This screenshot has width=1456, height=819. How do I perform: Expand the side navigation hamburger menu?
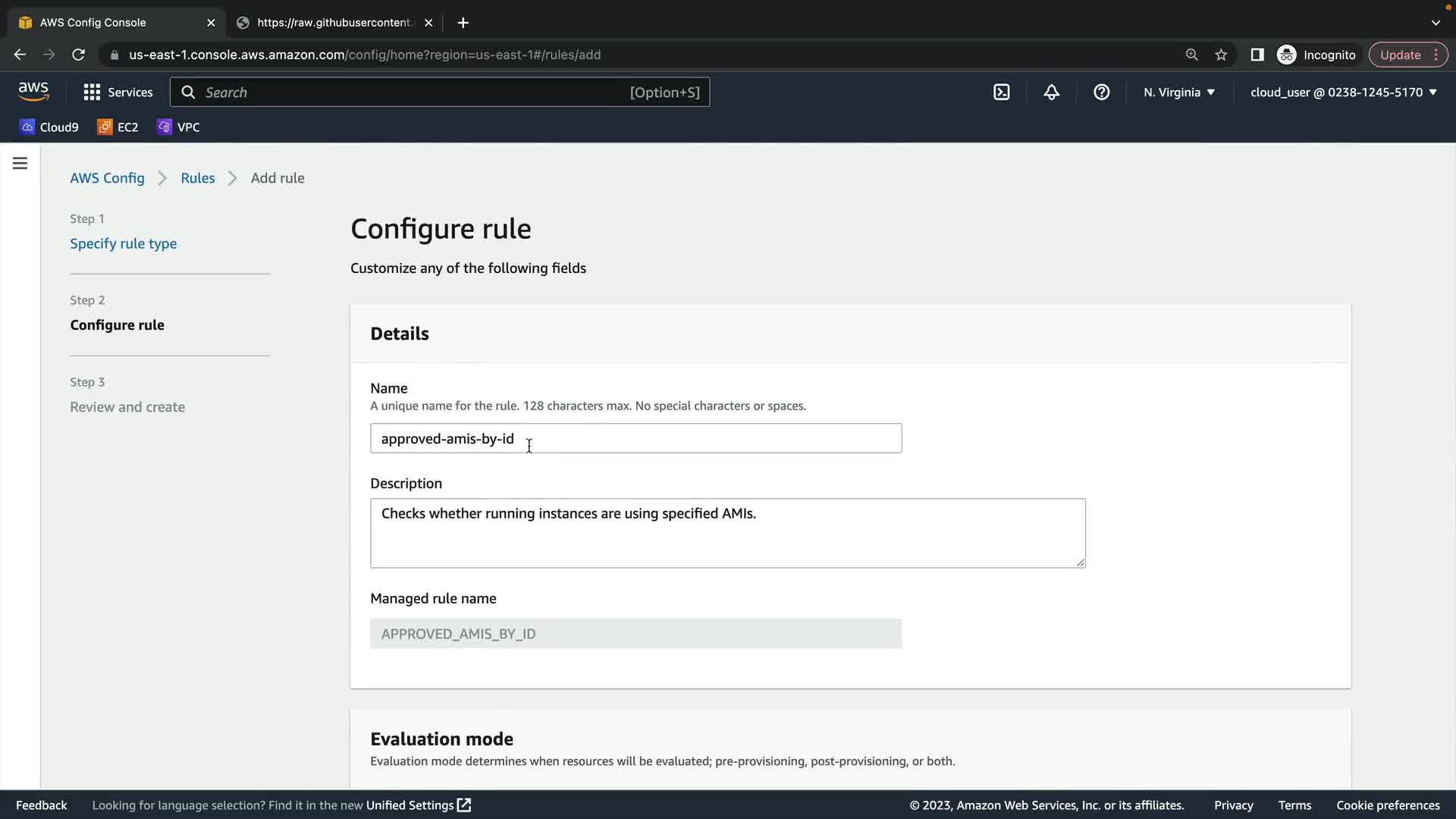tap(20, 163)
